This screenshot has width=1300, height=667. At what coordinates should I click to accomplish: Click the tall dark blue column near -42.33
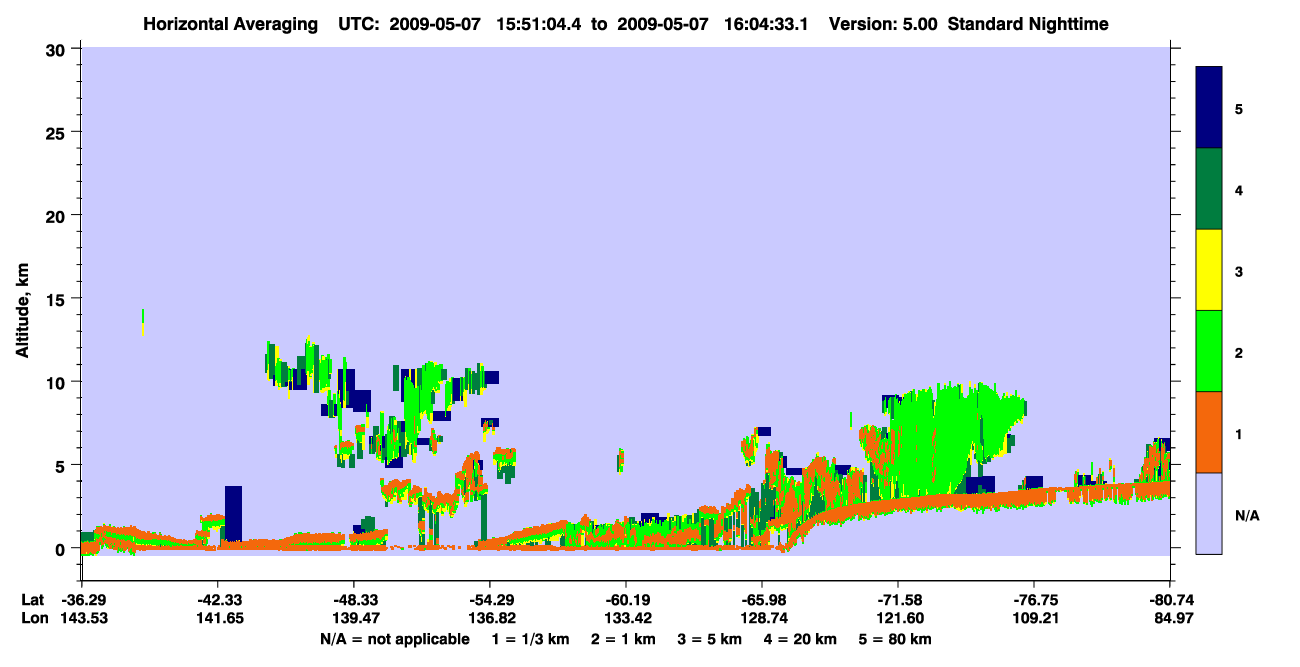tap(233, 513)
